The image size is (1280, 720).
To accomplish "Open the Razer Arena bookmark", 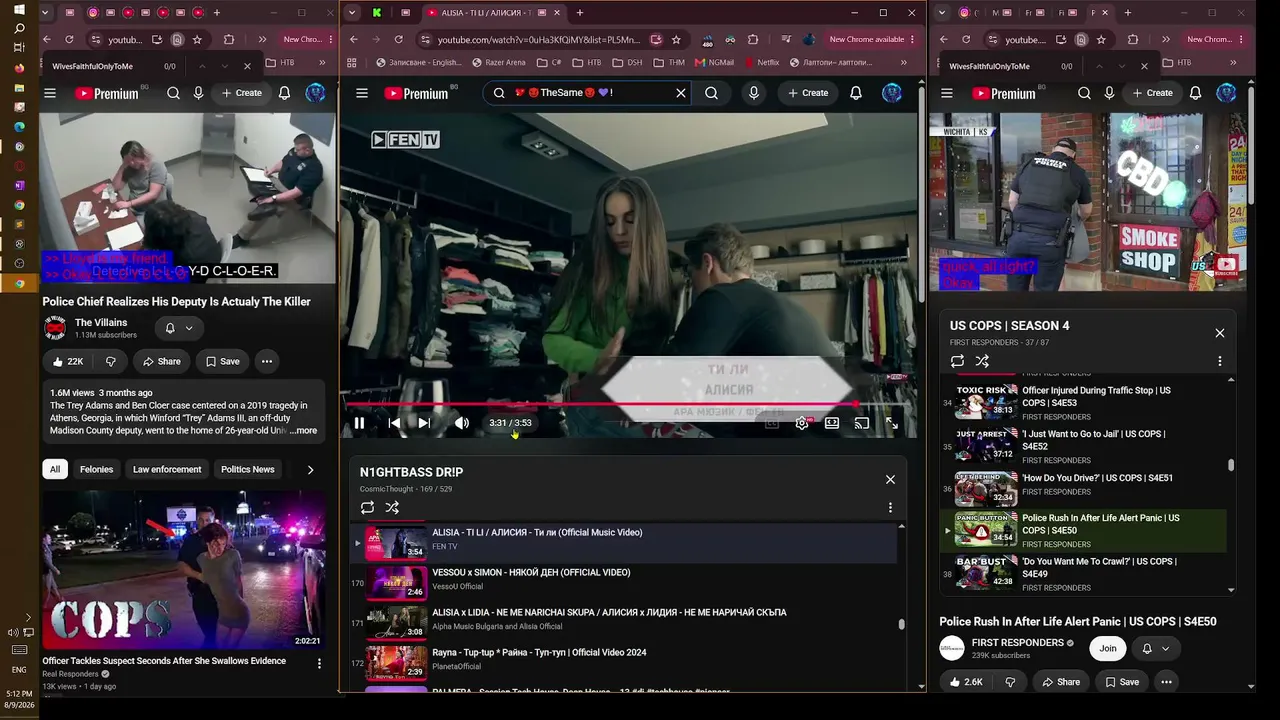I will pos(497,62).
